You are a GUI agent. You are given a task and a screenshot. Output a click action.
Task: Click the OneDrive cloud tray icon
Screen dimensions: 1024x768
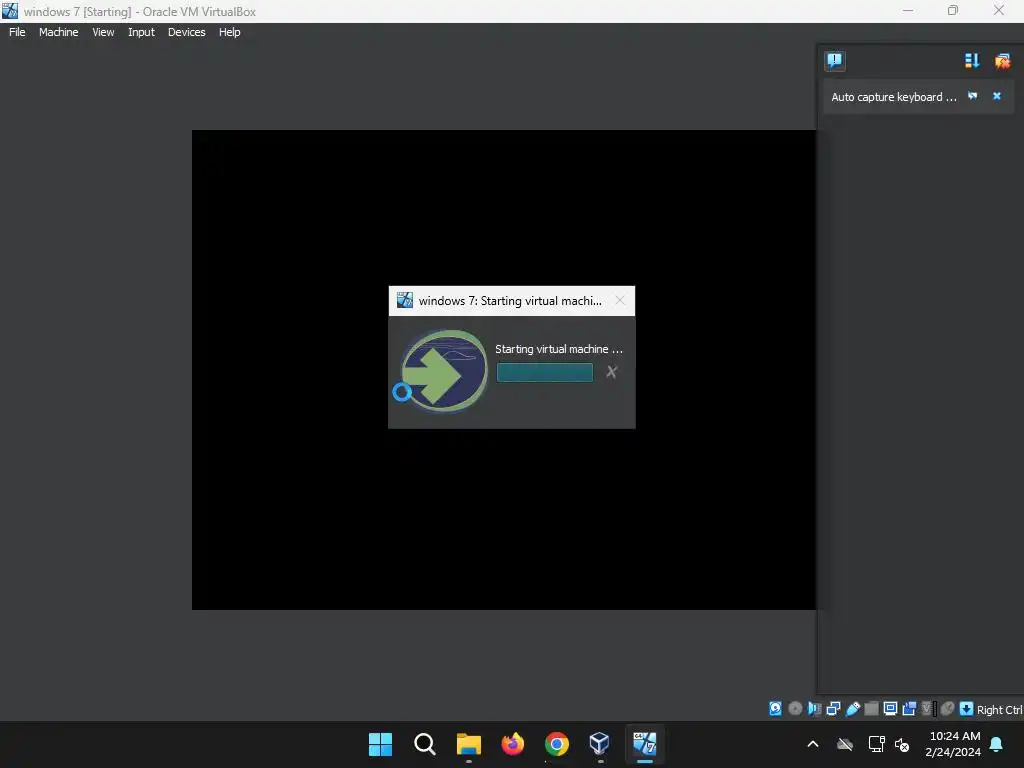coord(845,744)
